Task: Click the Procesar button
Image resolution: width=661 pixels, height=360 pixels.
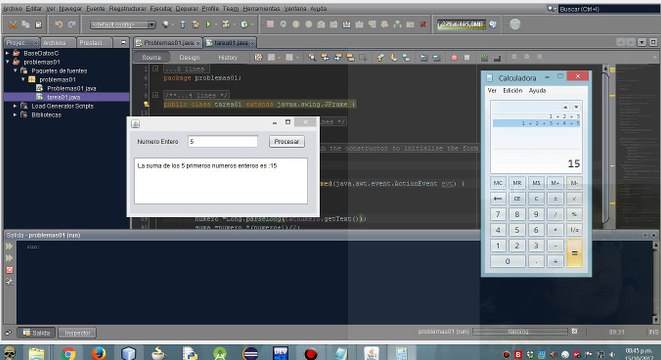Action: pos(287,142)
